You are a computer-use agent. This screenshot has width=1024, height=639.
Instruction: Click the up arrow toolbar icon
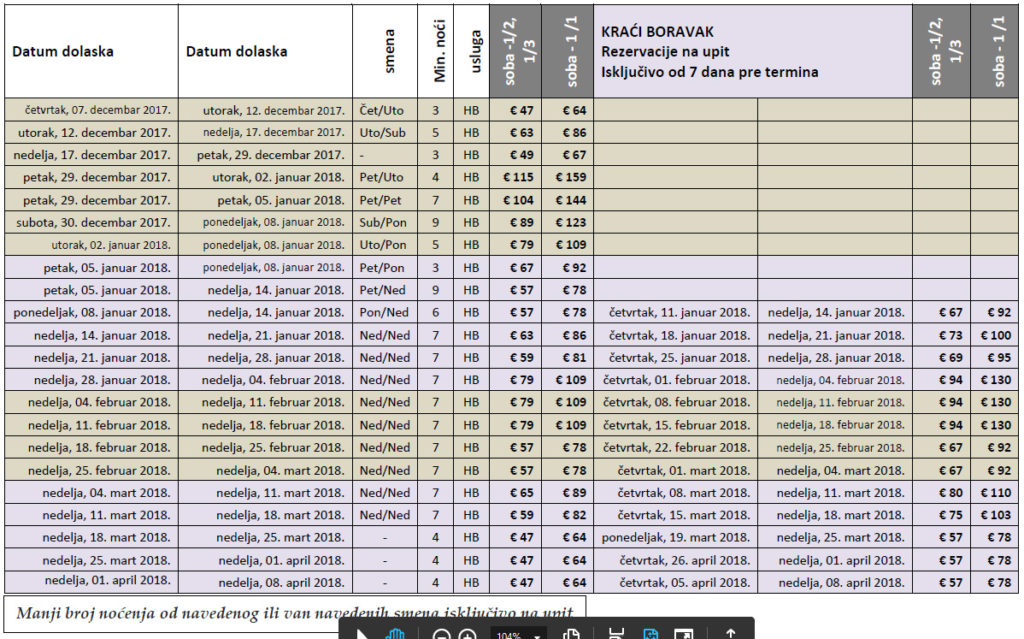[730, 634]
